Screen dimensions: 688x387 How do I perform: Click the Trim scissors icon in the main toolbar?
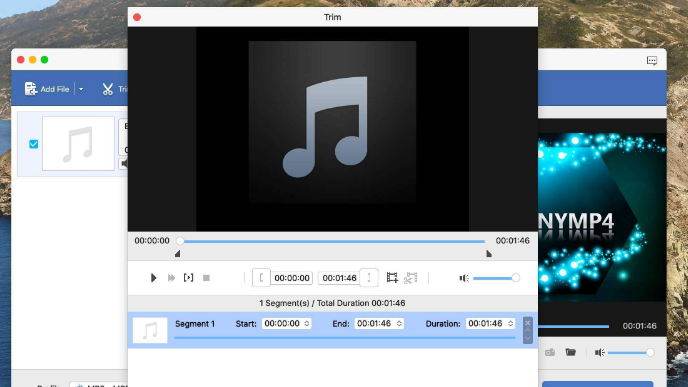(x=108, y=89)
